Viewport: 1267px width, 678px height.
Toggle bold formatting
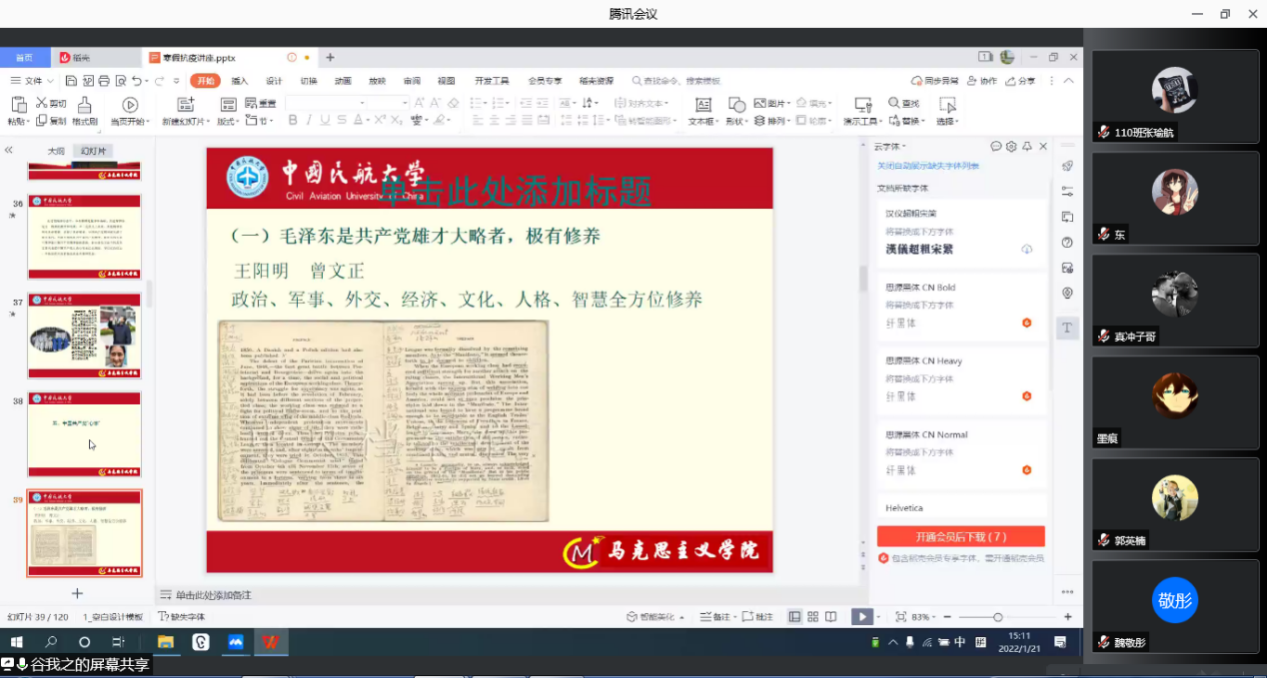[x=293, y=120]
